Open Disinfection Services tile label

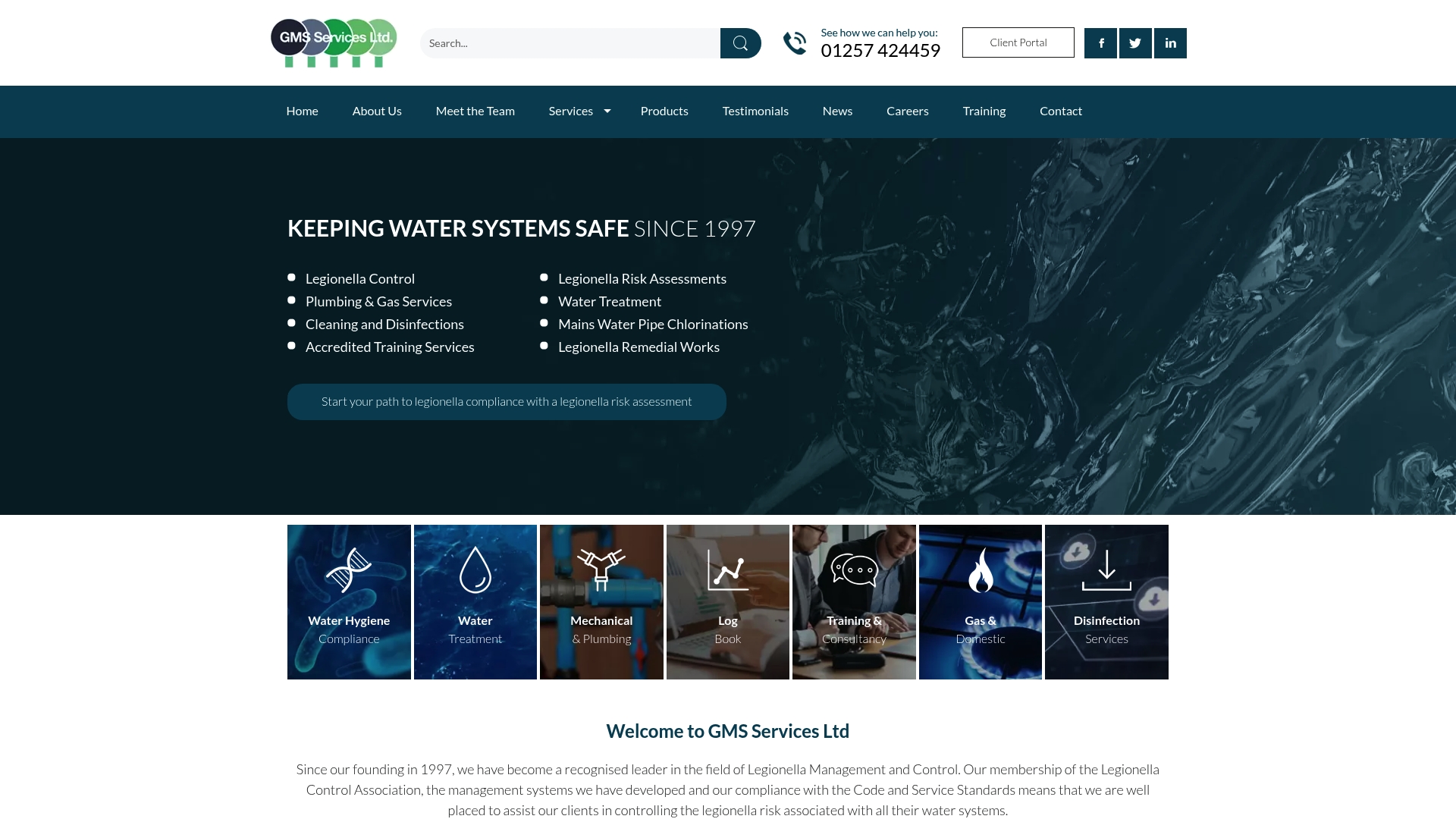(1106, 629)
